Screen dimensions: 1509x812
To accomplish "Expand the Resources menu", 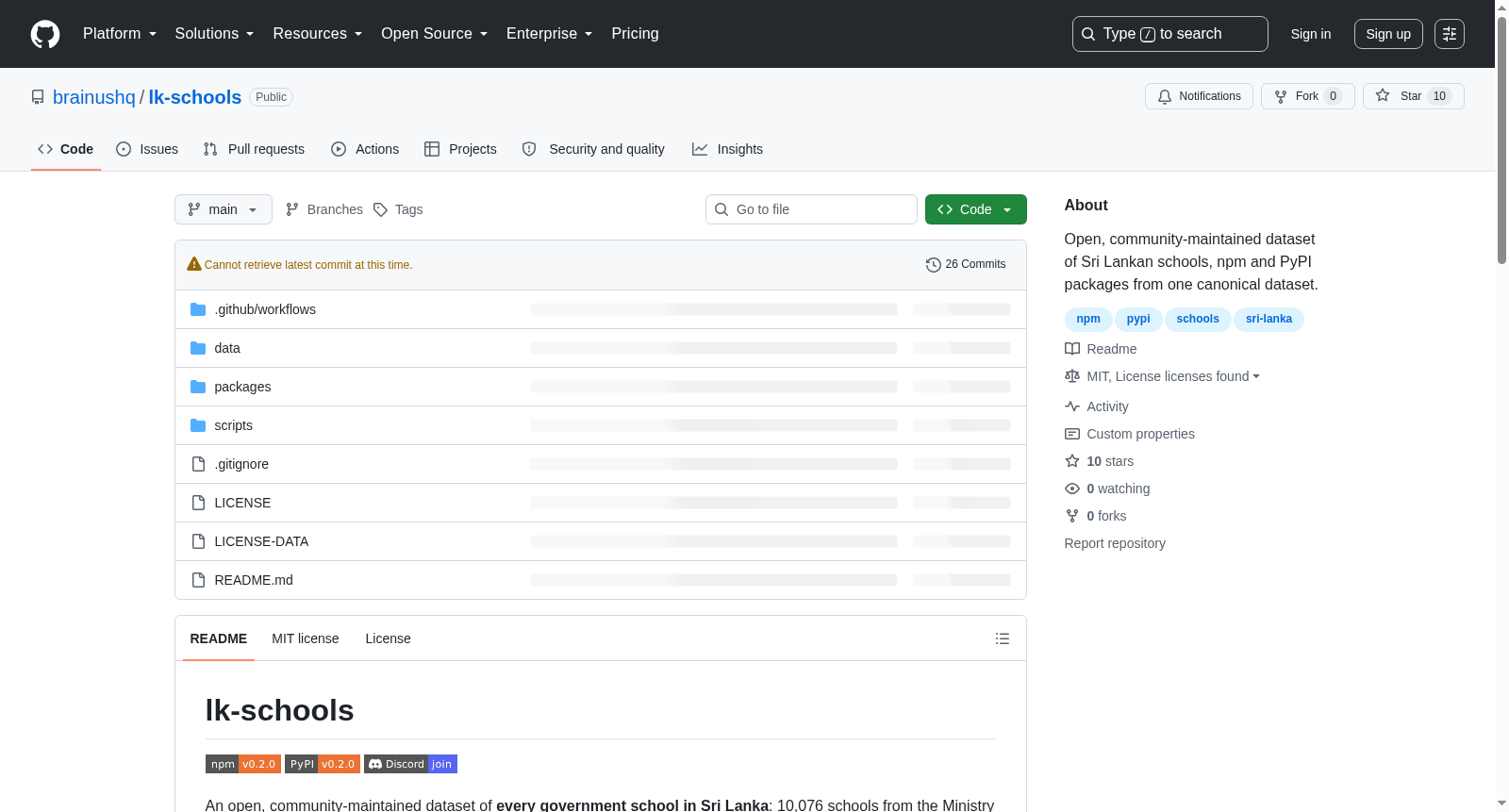I will [318, 34].
